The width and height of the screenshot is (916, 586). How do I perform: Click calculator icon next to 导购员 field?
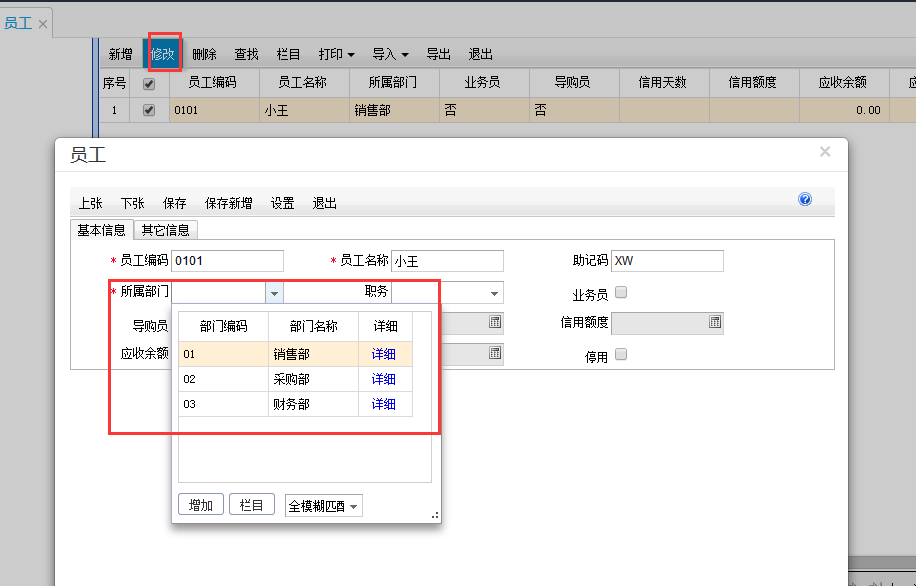pos(494,322)
